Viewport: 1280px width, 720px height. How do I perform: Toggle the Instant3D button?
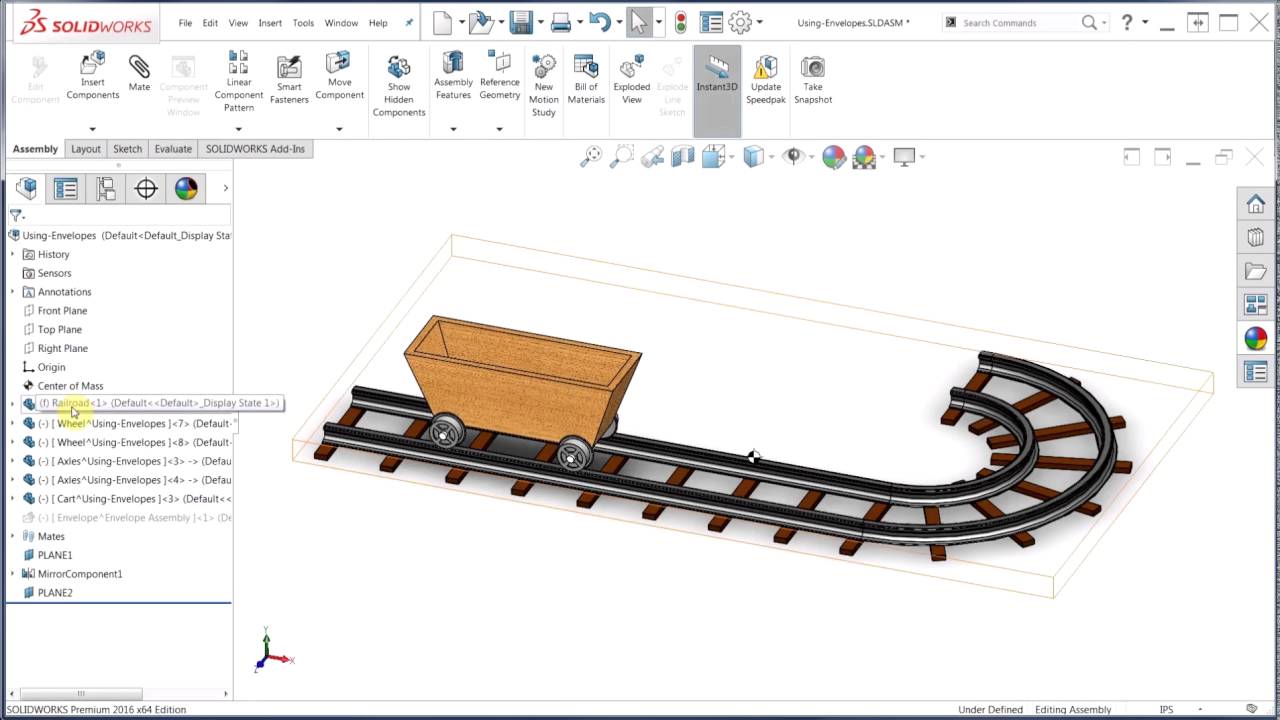(x=717, y=90)
